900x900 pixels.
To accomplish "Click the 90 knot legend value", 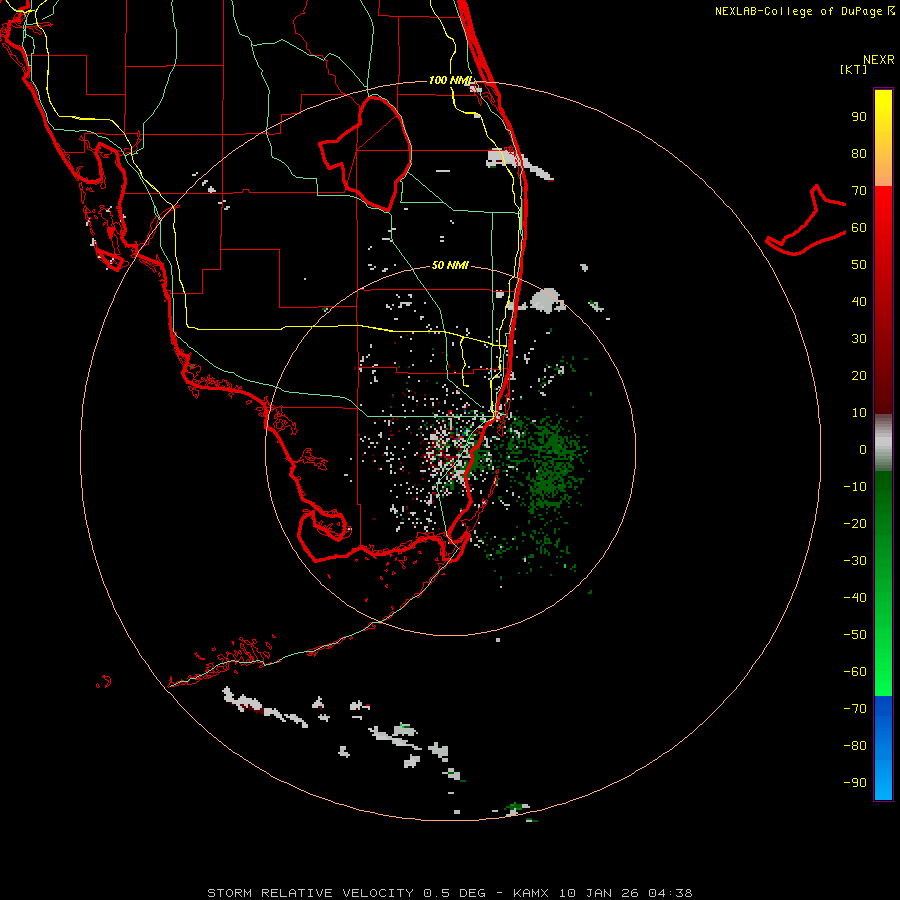I will (x=859, y=117).
